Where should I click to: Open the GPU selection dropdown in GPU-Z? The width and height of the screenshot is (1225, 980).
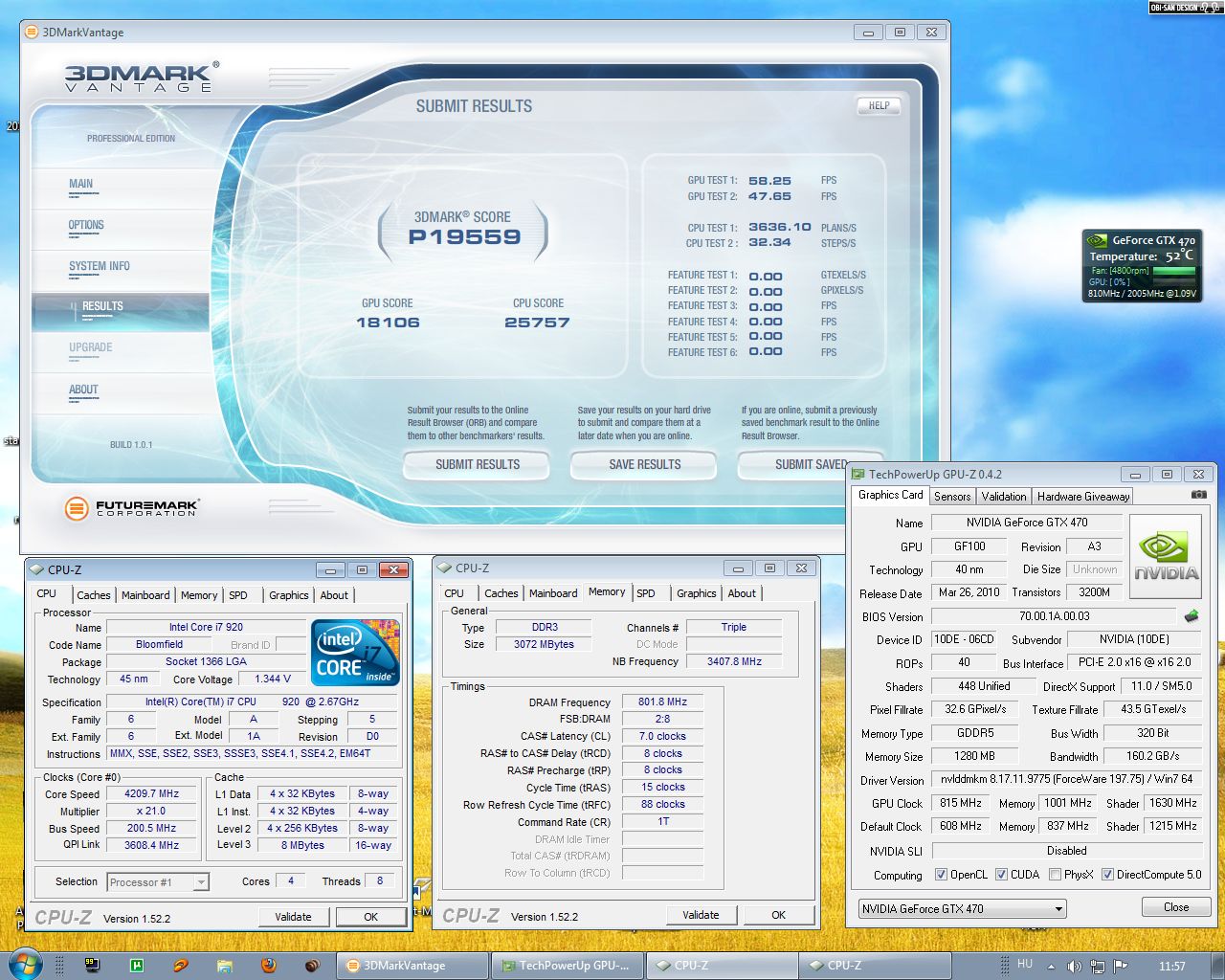pyautogui.click(x=962, y=908)
